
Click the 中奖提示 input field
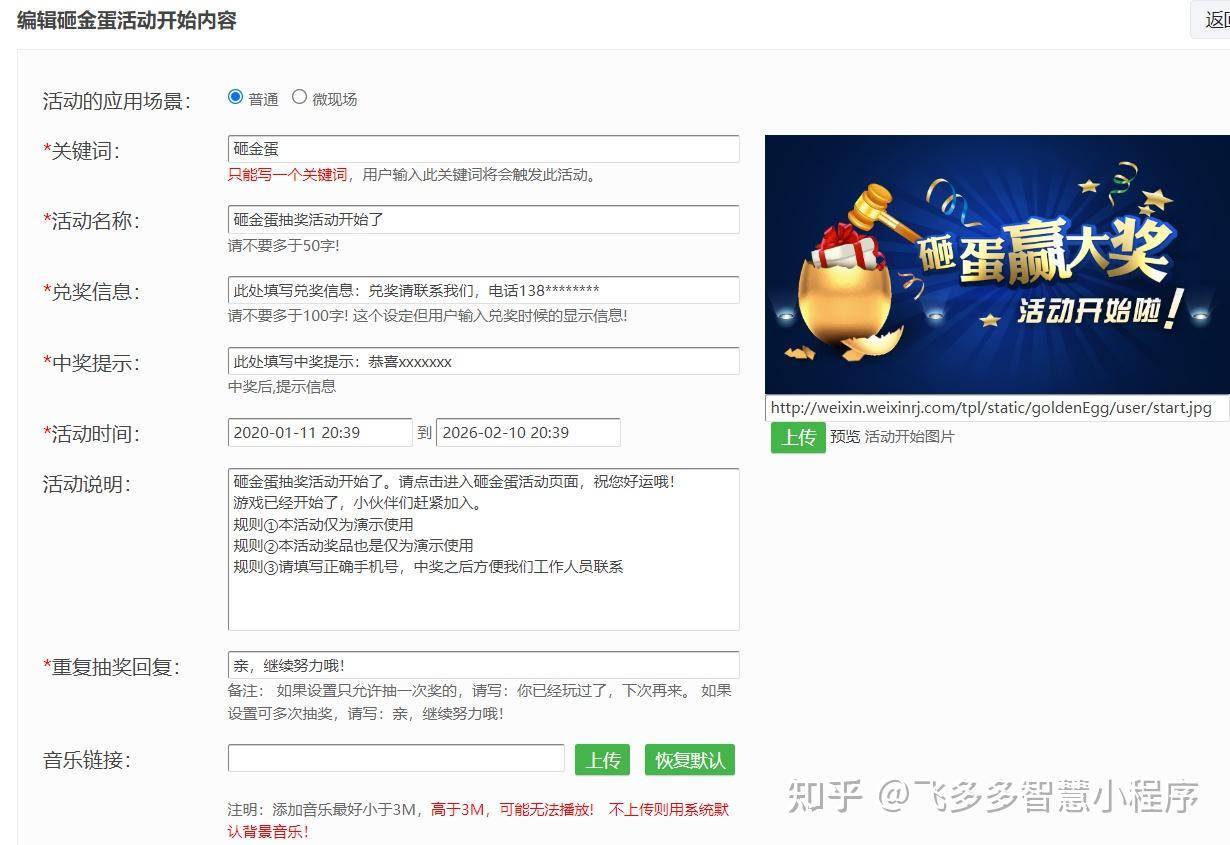(483, 362)
